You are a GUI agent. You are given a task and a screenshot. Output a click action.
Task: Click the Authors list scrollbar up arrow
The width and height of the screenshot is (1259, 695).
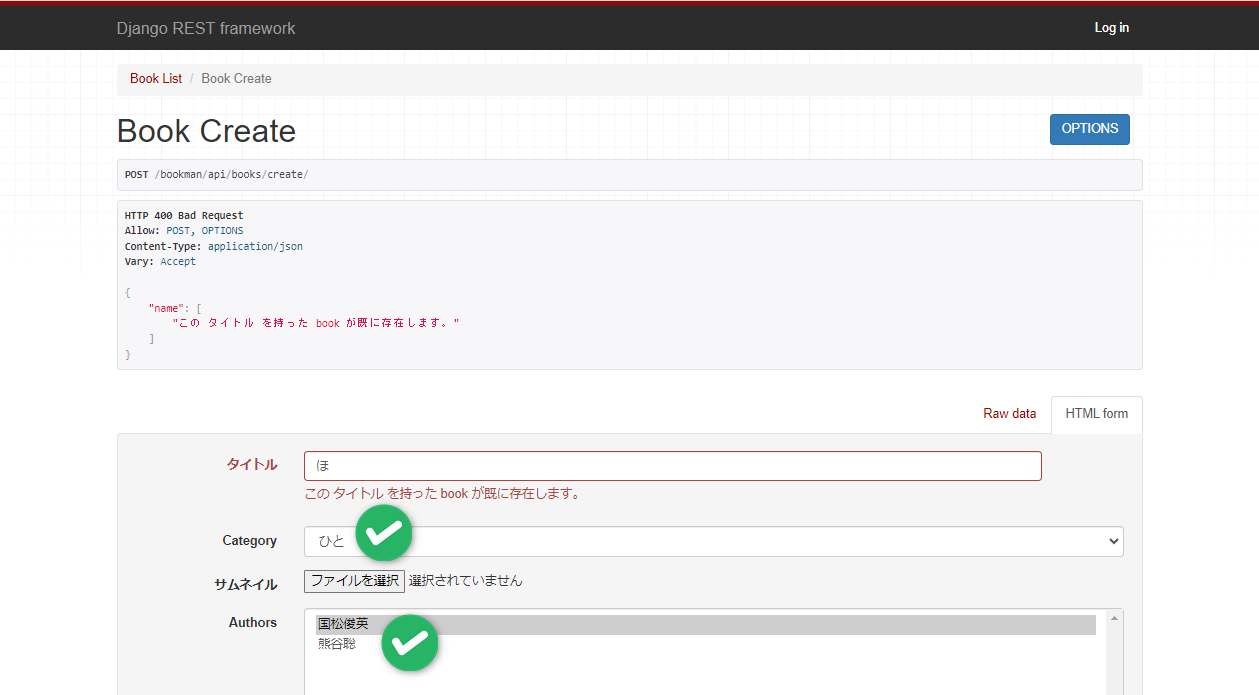coord(1114,619)
